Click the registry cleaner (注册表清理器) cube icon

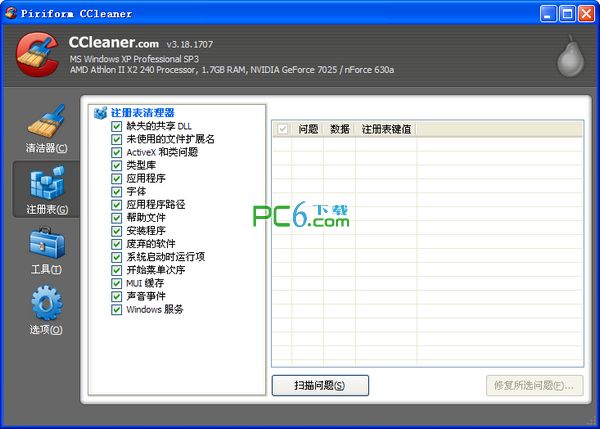[x=100, y=113]
